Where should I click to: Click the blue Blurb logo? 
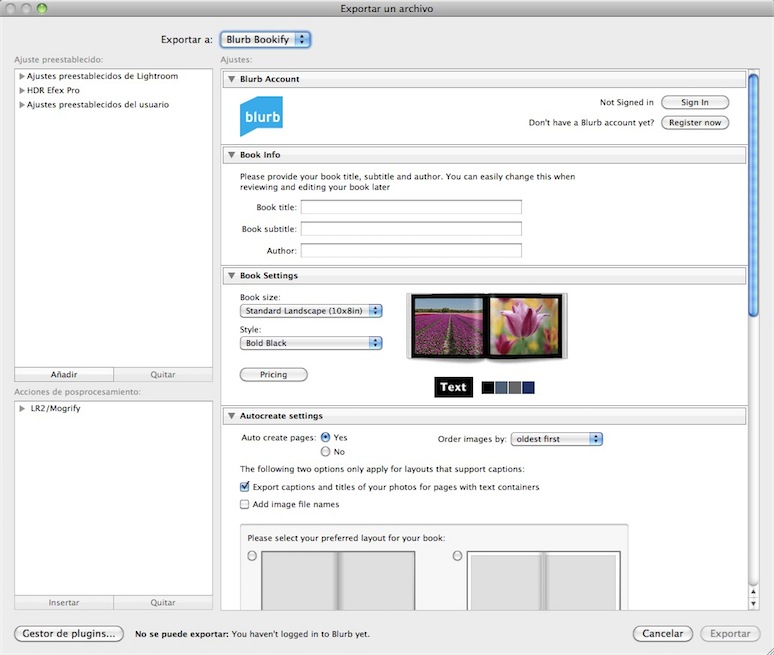click(261, 116)
